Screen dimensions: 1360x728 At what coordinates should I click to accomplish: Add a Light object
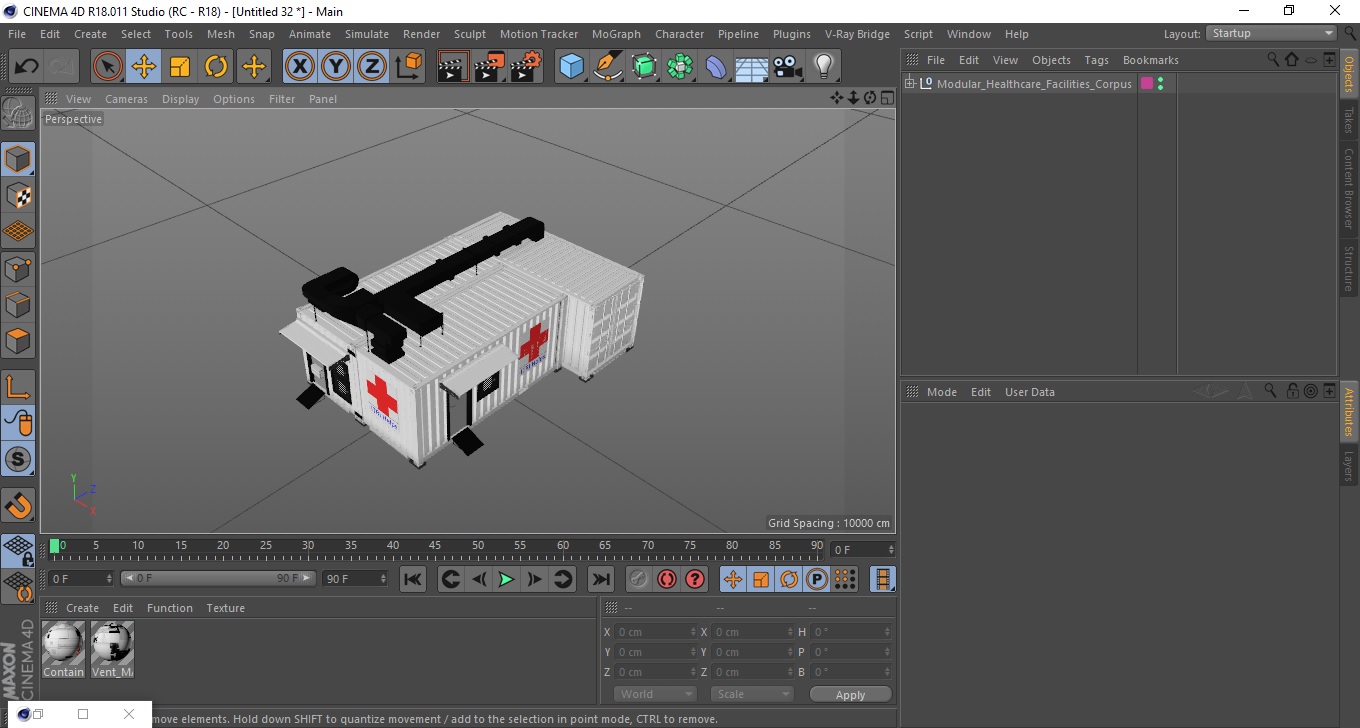click(x=823, y=67)
